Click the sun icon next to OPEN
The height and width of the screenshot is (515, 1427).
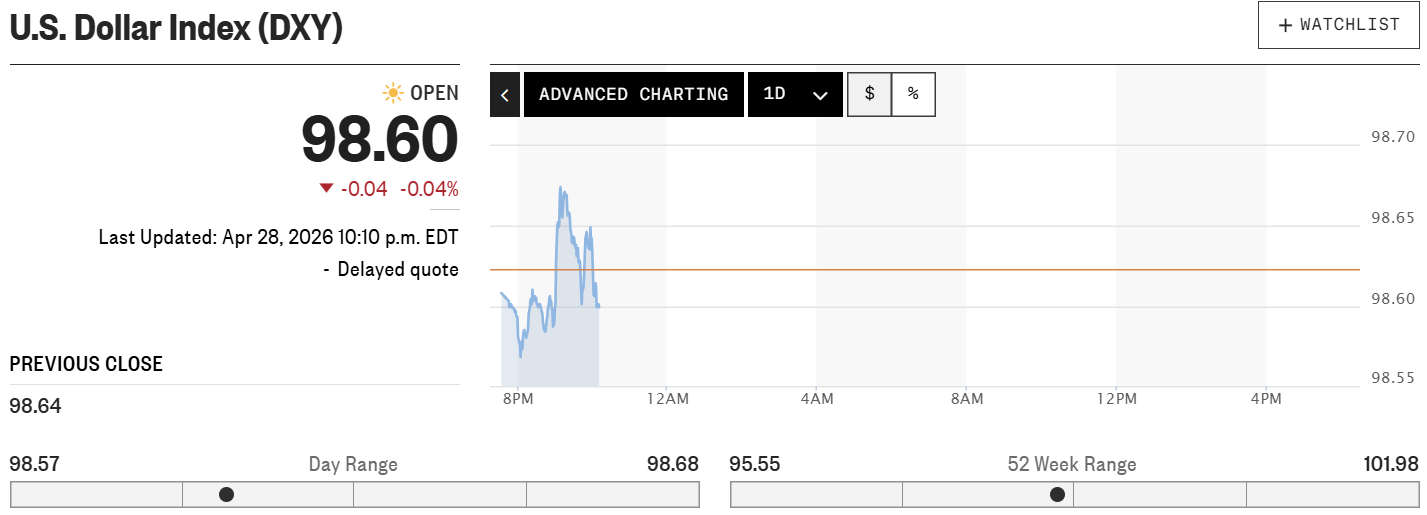(x=394, y=93)
